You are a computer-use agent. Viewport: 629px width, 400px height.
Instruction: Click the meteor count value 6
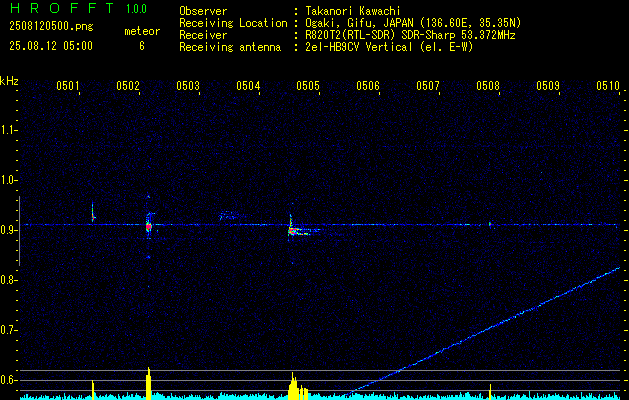(142, 46)
